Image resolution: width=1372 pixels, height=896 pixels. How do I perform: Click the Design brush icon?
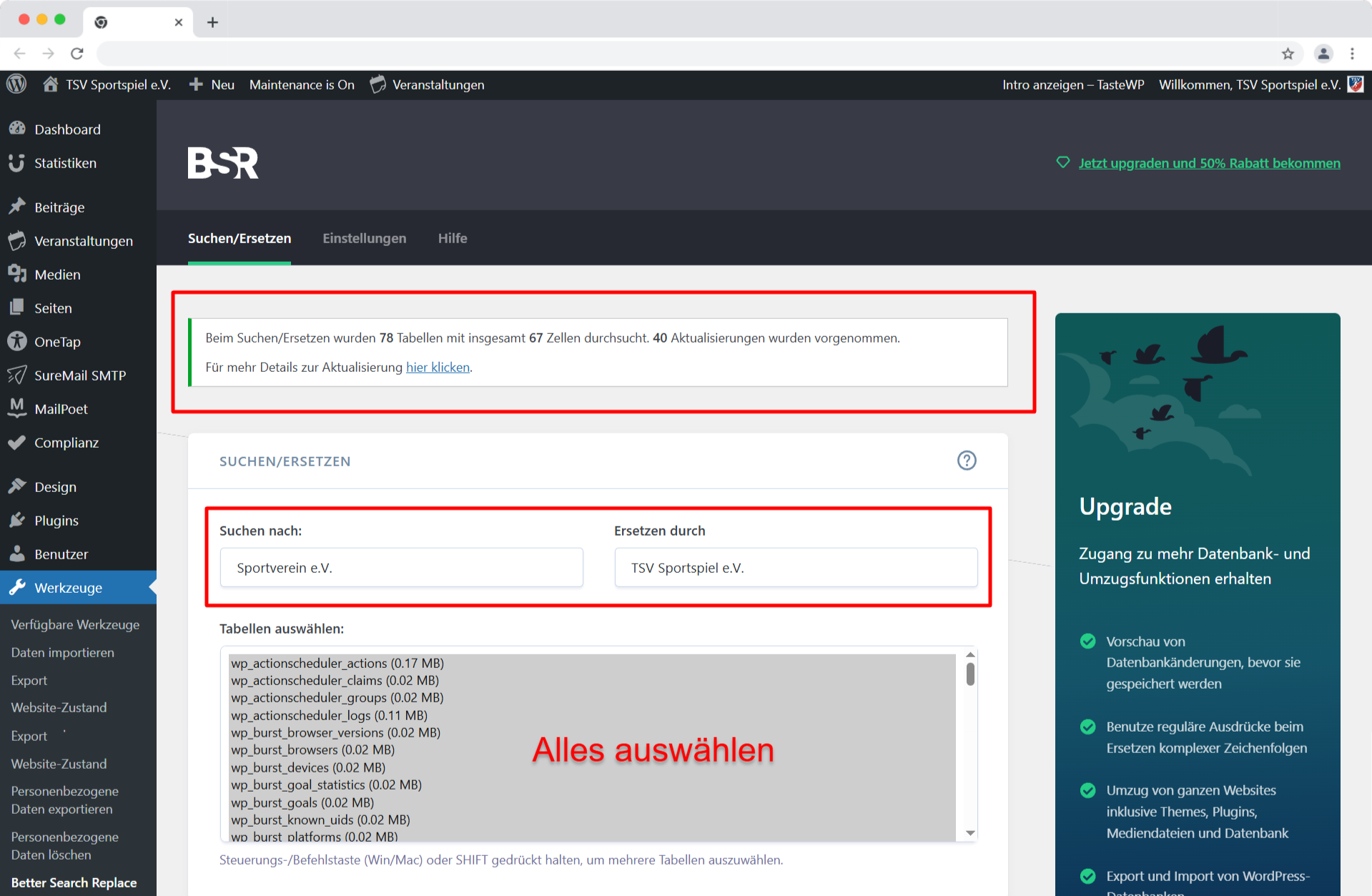17,486
